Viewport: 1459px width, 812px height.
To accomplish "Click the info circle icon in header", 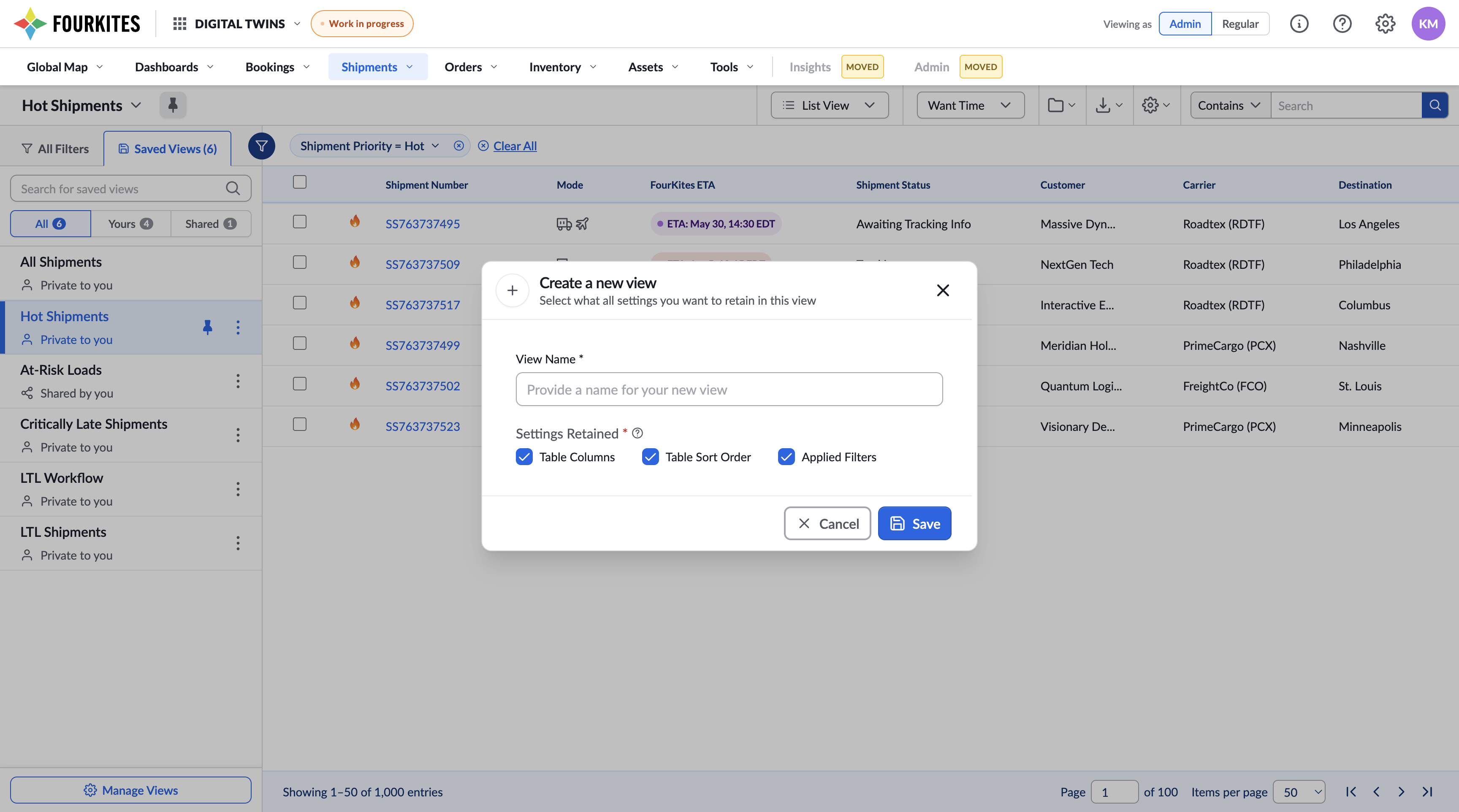I will (x=1299, y=24).
